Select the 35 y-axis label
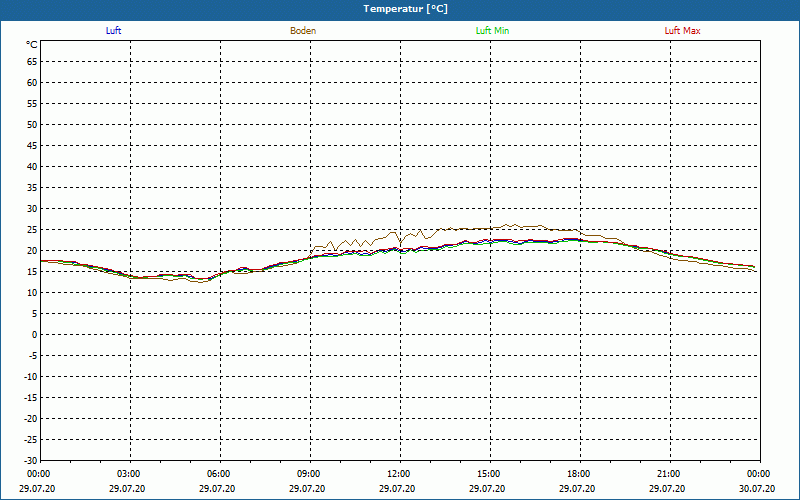 point(32,188)
